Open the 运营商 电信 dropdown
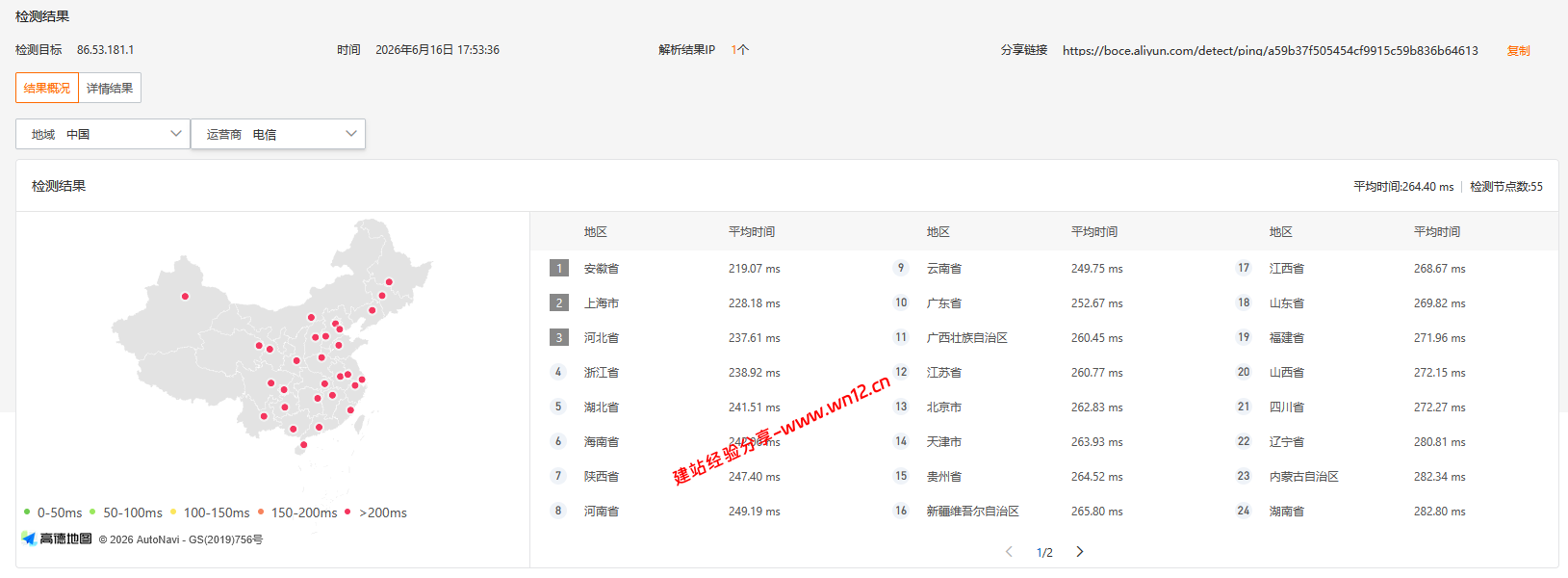Image resolution: width=1568 pixels, height=578 pixels. point(278,134)
